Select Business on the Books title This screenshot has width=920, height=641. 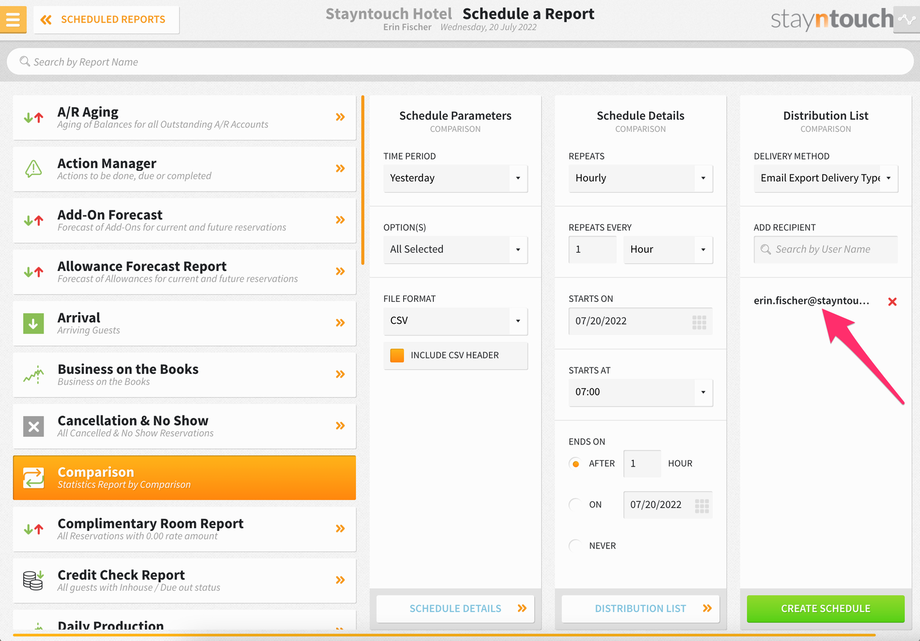point(128,369)
